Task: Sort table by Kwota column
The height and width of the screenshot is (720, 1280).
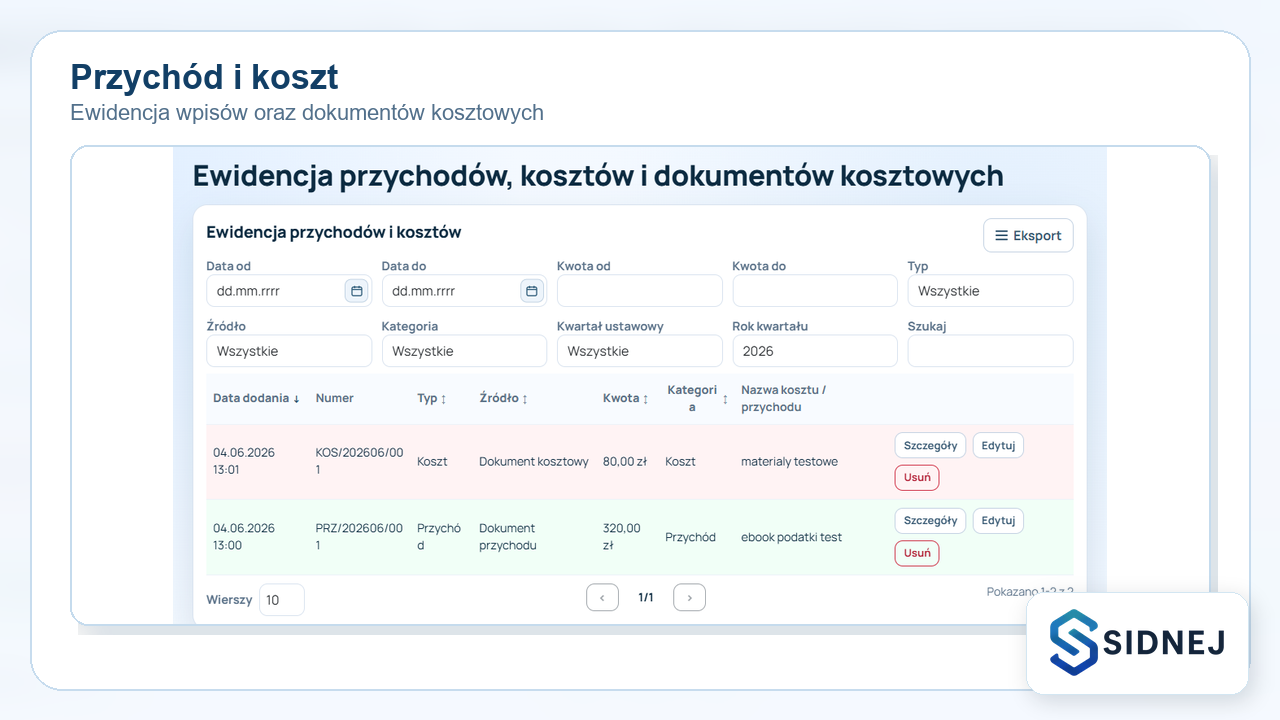Action: pos(626,398)
